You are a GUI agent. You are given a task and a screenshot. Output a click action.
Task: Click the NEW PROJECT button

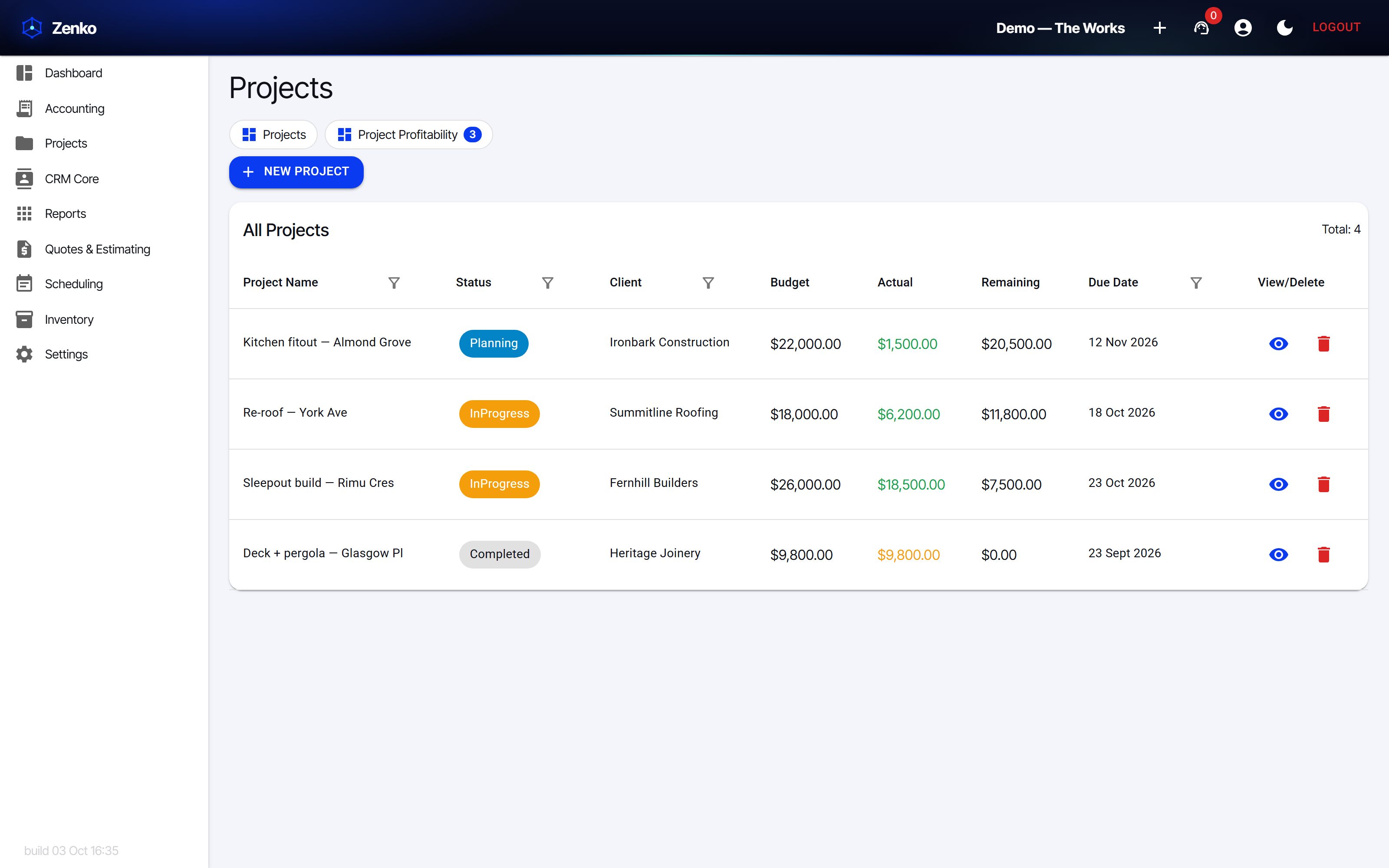click(x=296, y=172)
